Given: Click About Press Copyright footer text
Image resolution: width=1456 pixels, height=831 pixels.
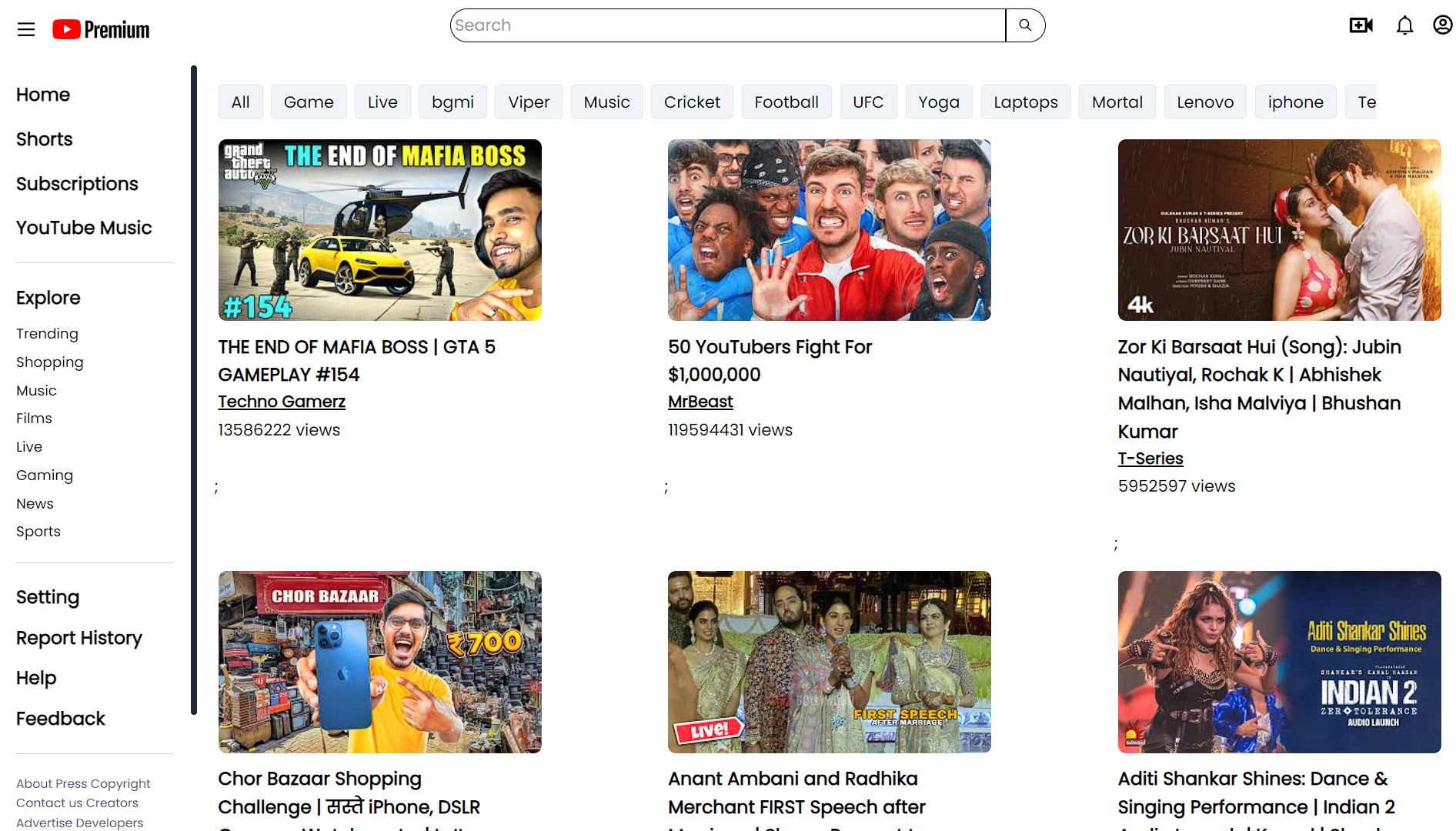Looking at the screenshot, I should pos(83,783).
